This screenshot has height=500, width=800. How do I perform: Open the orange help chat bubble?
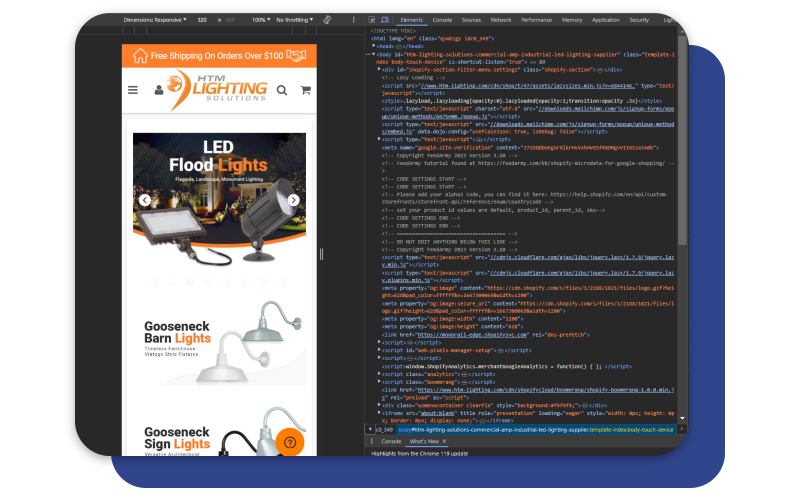[290, 442]
